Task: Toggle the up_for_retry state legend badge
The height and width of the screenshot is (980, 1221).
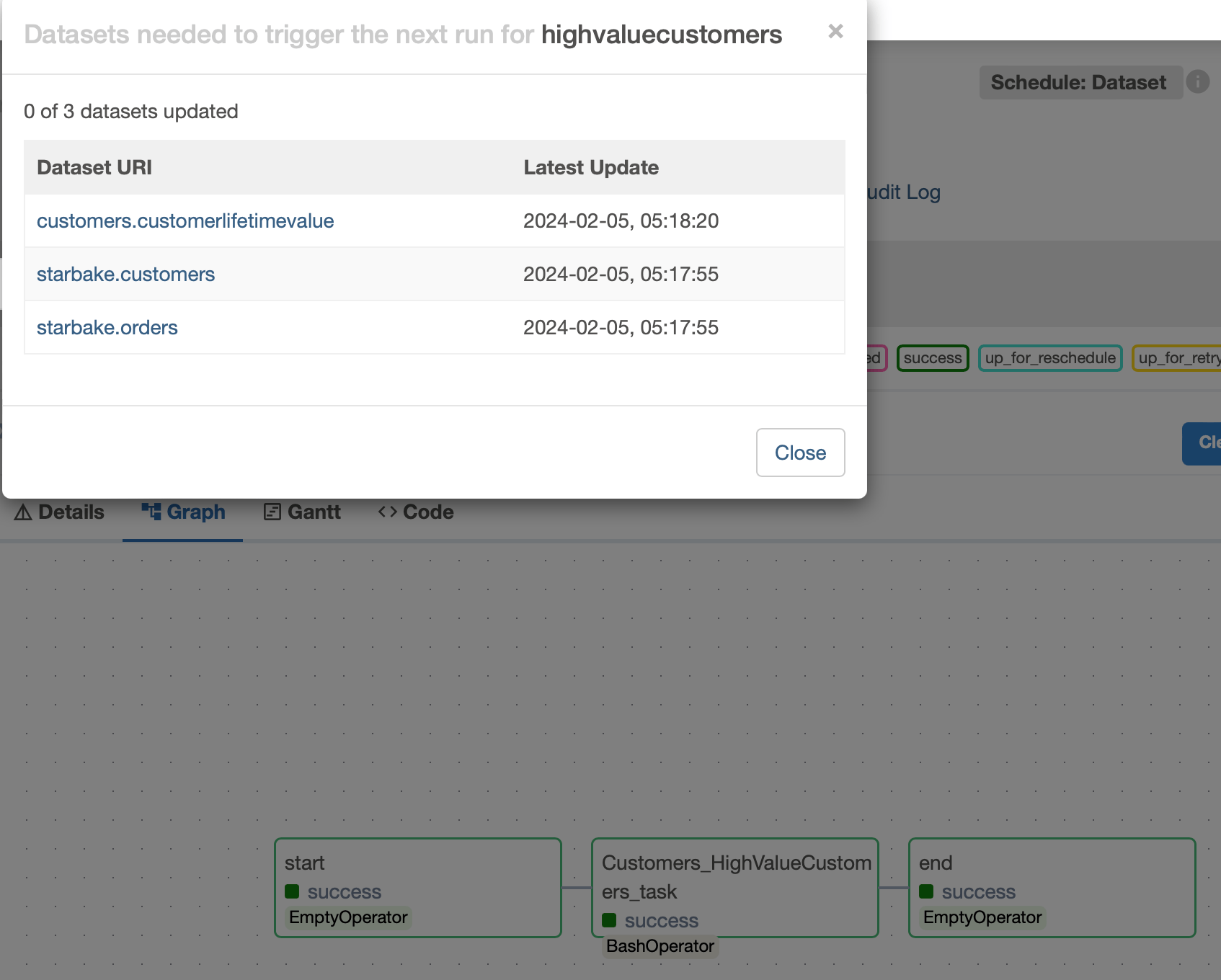Action: tap(1178, 358)
